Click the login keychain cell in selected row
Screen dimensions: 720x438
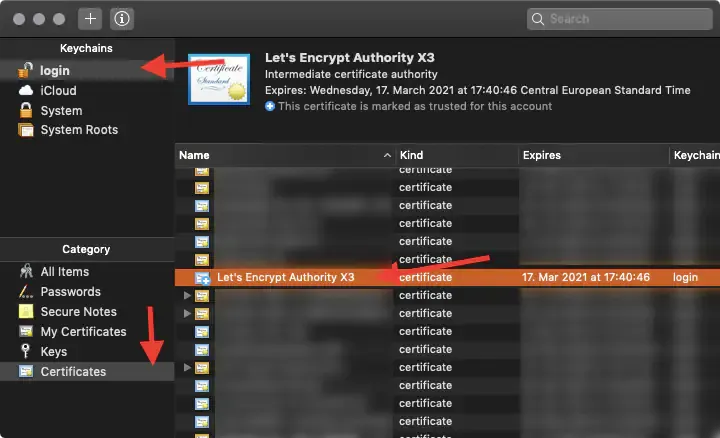685,277
